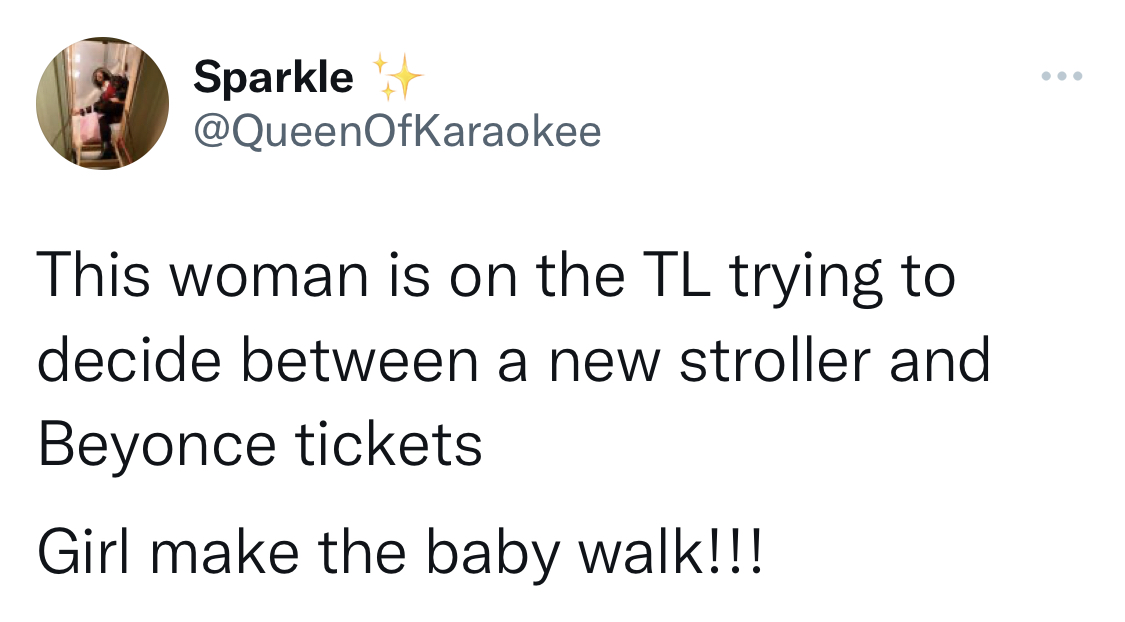Click the sparkles emoji beside the name
Screen dimensions: 1125x622
click(397, 76)
